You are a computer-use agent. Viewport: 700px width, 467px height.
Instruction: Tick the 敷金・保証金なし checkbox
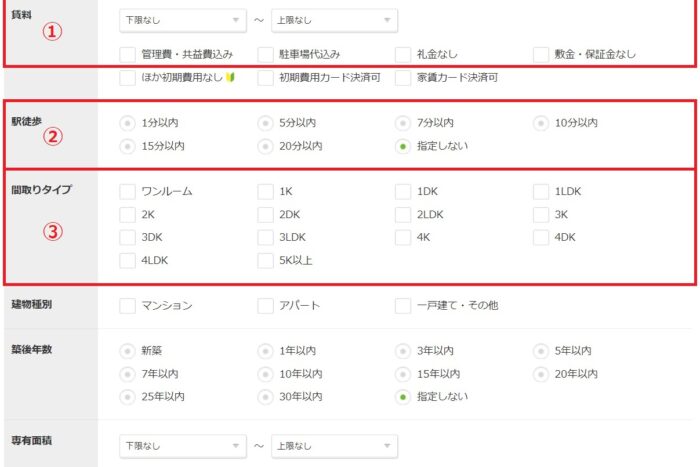(x=541, y=54)
